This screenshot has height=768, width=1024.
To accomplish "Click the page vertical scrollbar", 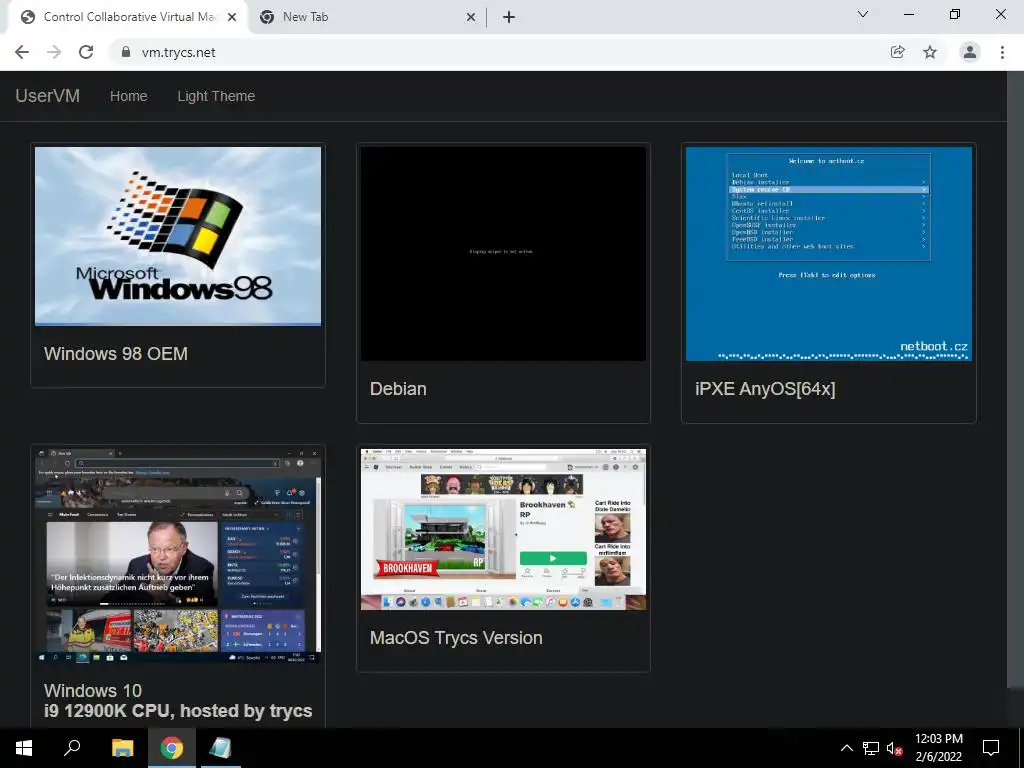I will pos(1016,379).
